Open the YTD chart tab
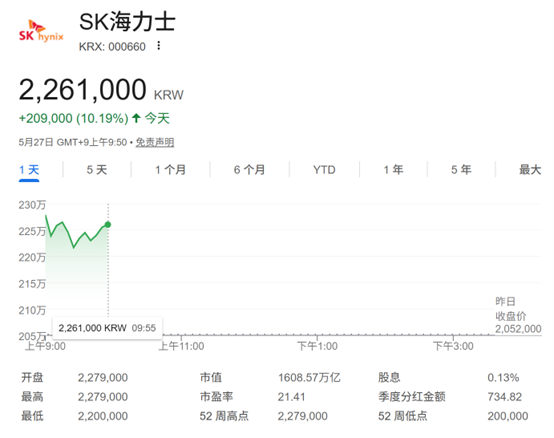The image size is (554, 438). click(x=324, y=170)
